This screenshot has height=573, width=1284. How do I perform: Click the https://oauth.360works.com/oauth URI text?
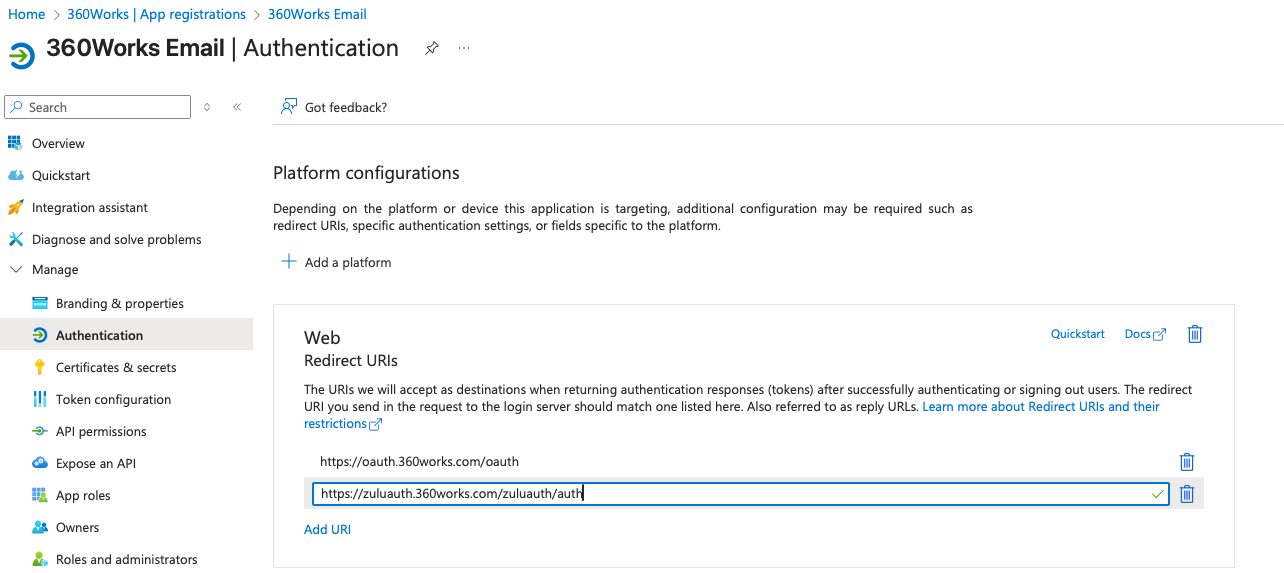[x=419, y=462]
